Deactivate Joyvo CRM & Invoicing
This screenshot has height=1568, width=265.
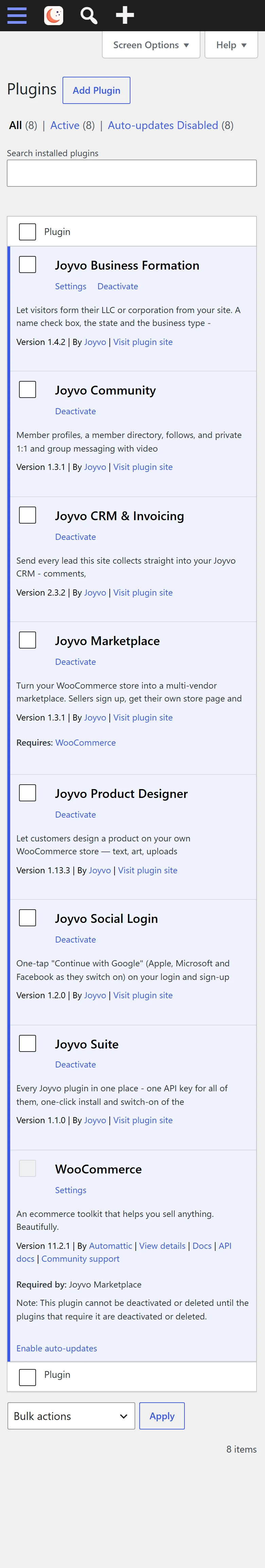click(75, 537)
